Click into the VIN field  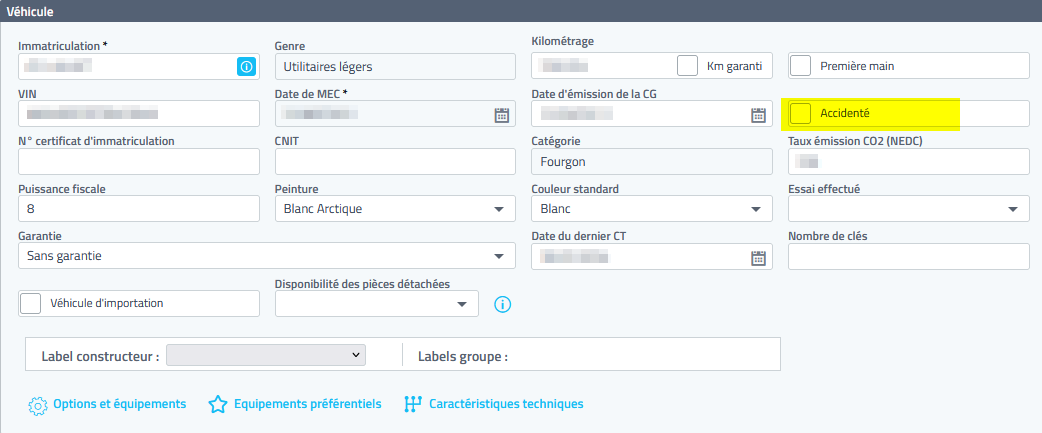coord(139,114)
